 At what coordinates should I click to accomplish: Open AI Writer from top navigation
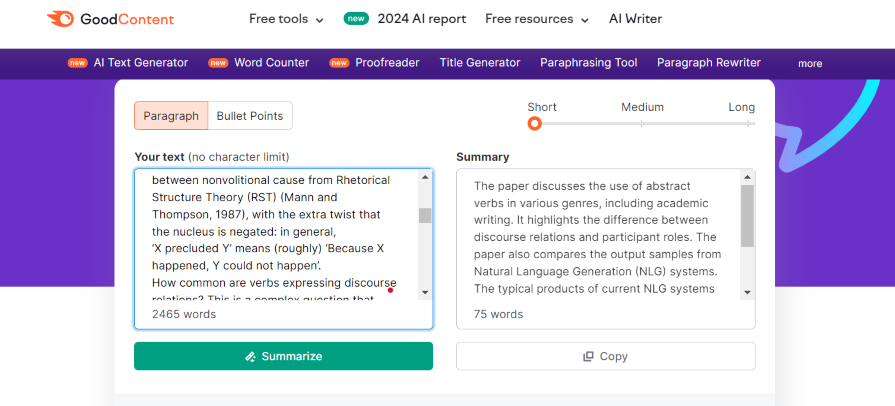tap(635, 19)
